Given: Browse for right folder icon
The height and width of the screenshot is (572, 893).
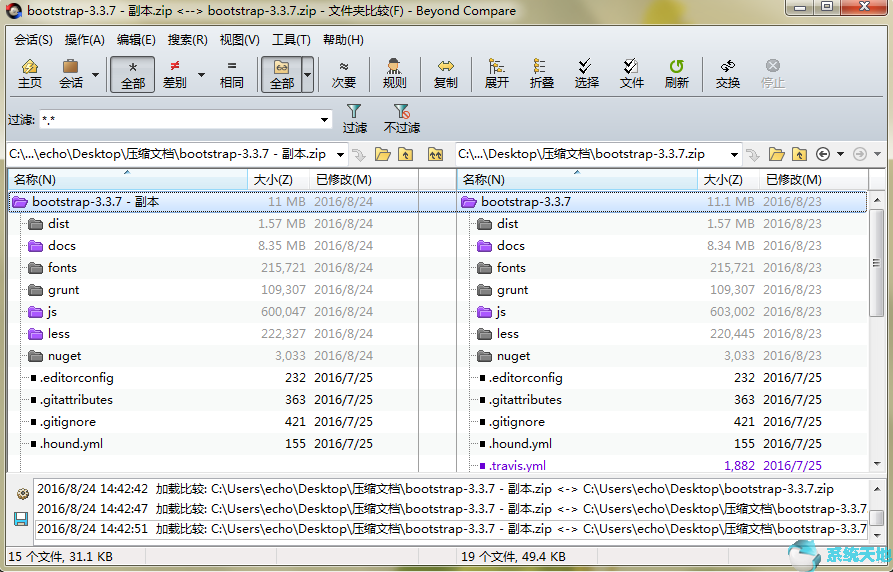Looking at the screenshot, I should (776, 154).
